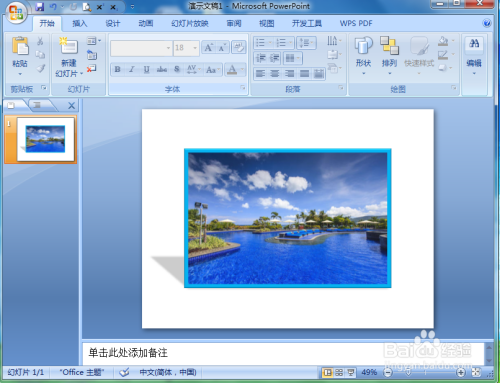Open the clipboard pane launcher beside 剪贴板
Screen dimensions: 500x383
(44, 88)
